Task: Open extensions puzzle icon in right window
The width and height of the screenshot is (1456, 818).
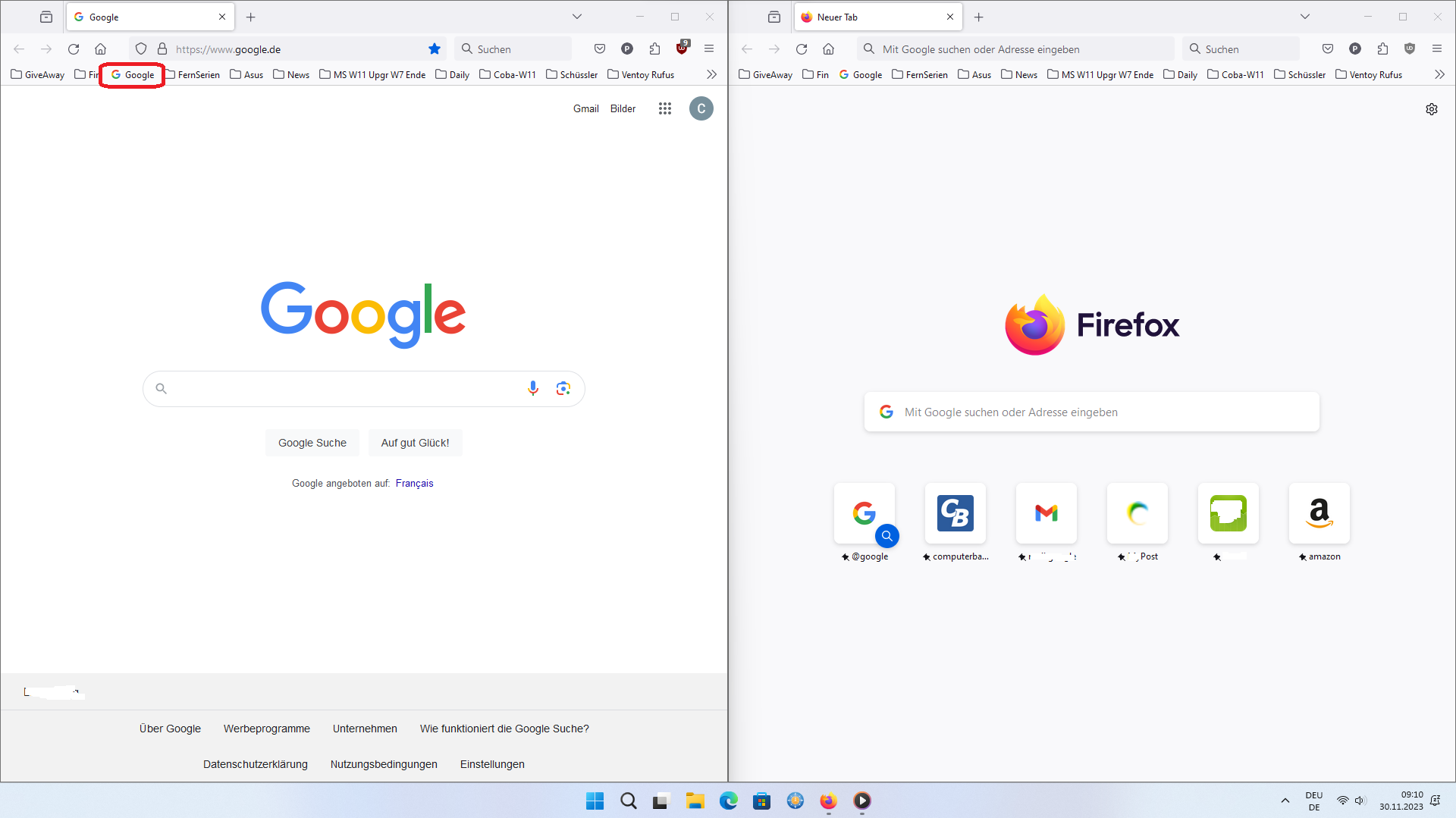Action: tap(1382, 49)
